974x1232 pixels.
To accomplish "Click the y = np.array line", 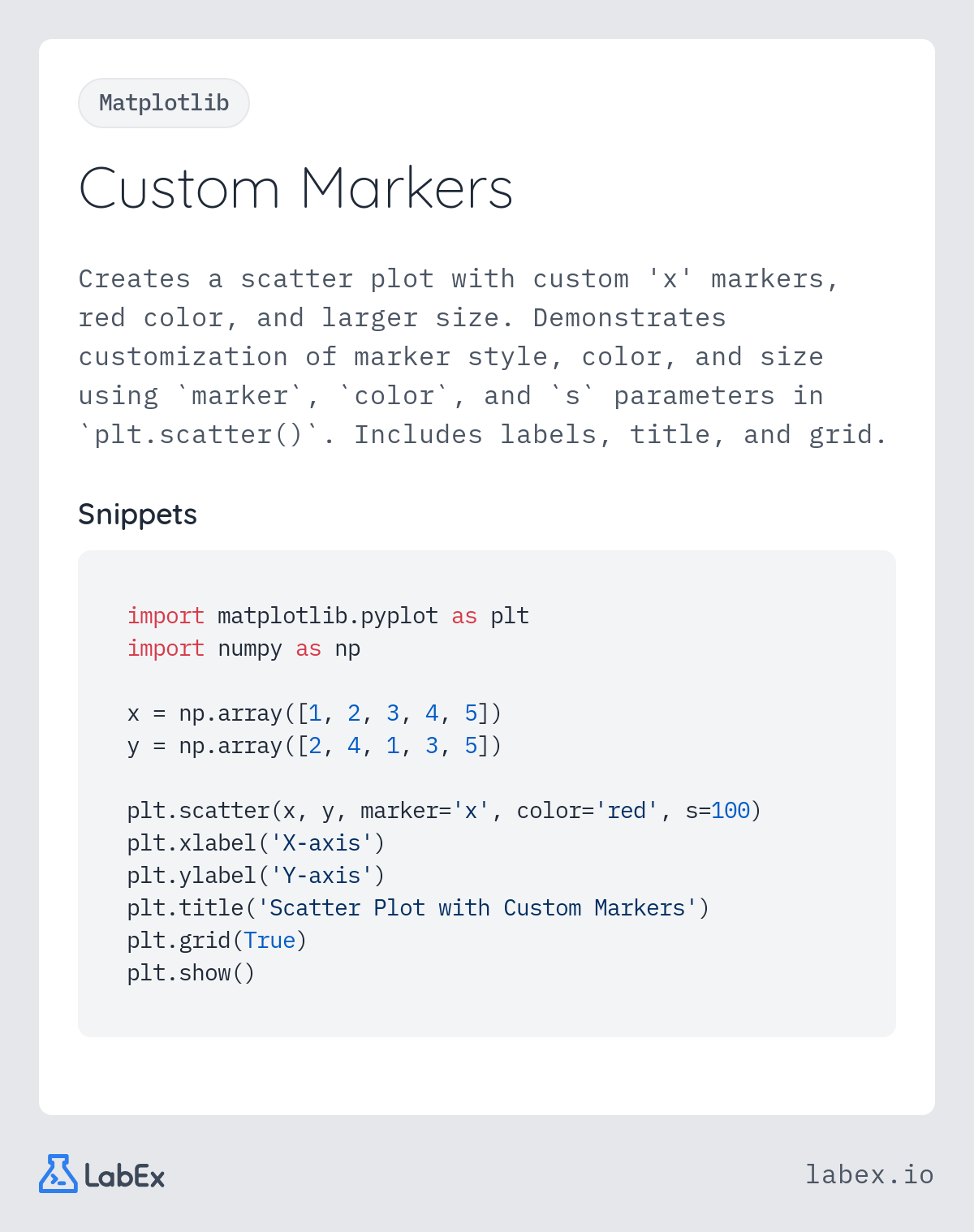I will pos(314,746).
